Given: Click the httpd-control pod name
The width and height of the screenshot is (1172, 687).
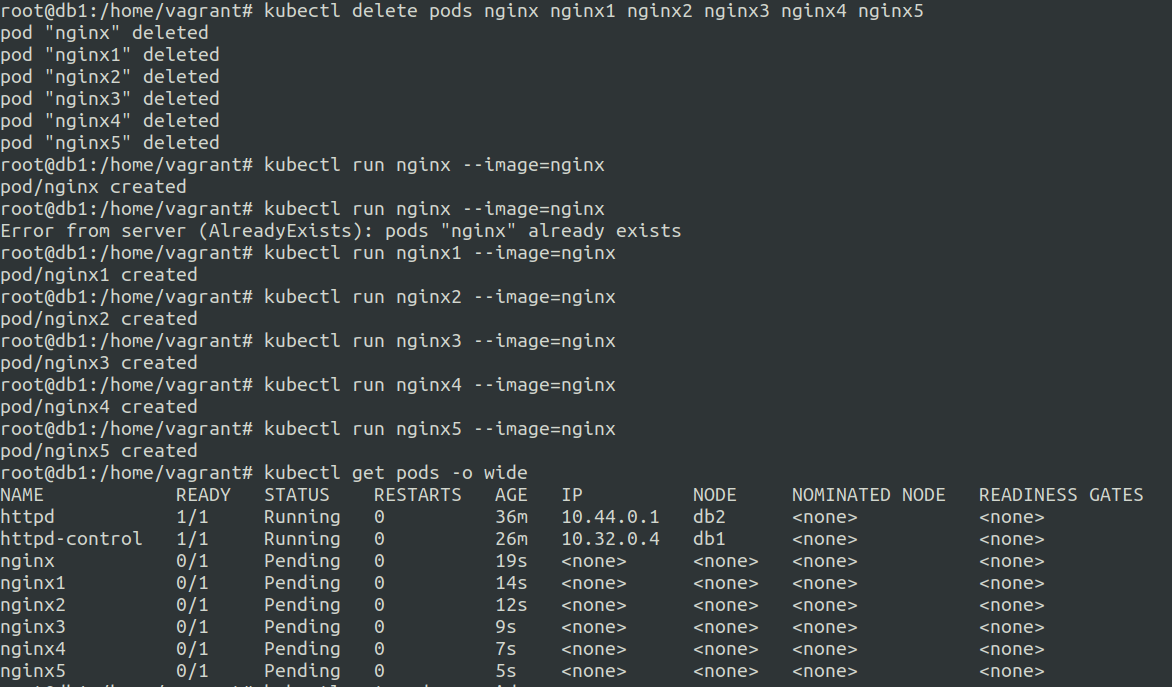Looking at the screenshot, I should tap(71, 539).
